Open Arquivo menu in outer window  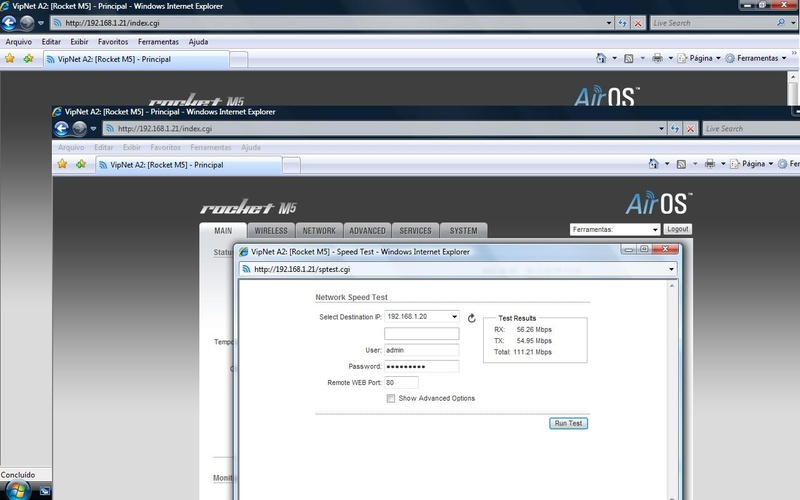(18, 42)
